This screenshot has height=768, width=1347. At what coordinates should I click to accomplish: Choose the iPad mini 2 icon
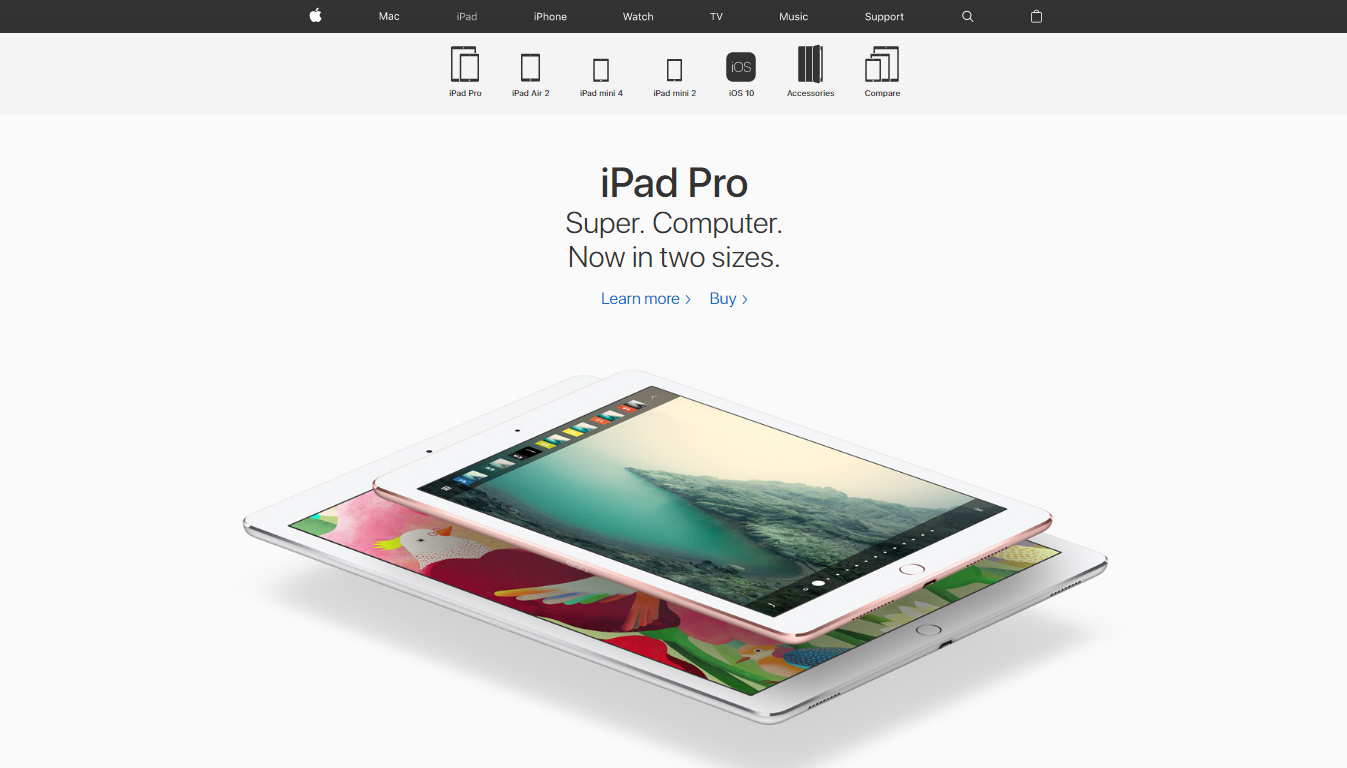[x=674, y=72]
